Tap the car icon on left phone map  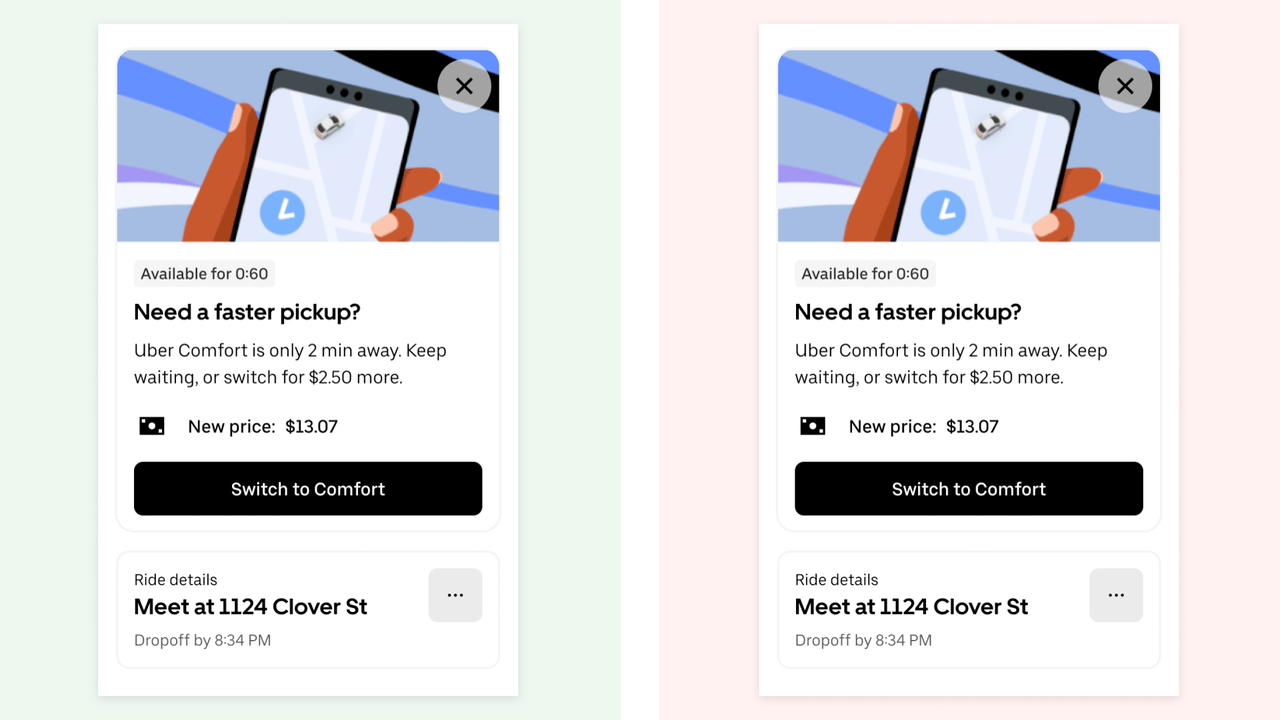[x=329, y=126]
